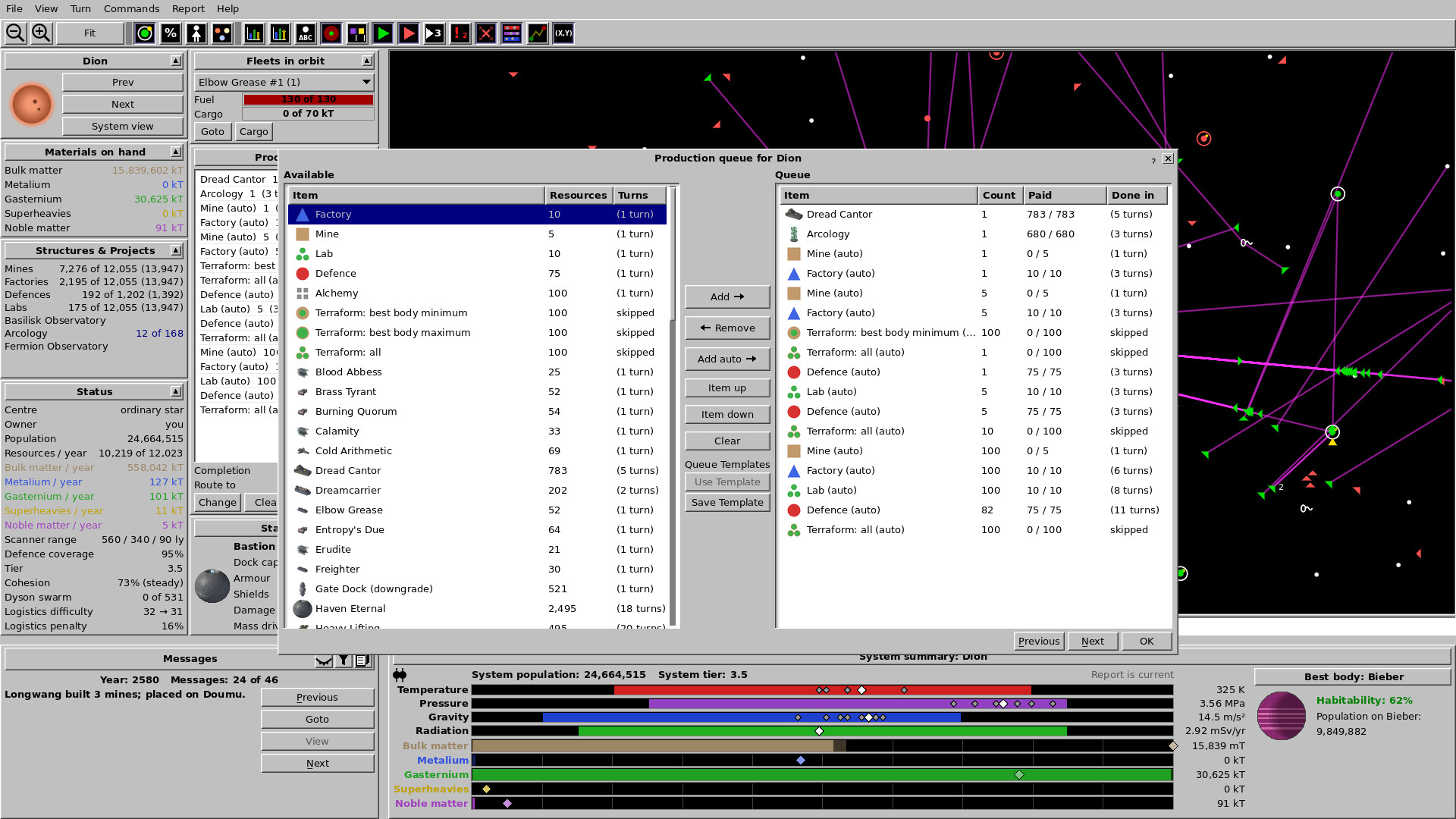Click OK in the production queue dialog
The height and width of the screenshot is (819, 1456).
(x=1147, y=641)
